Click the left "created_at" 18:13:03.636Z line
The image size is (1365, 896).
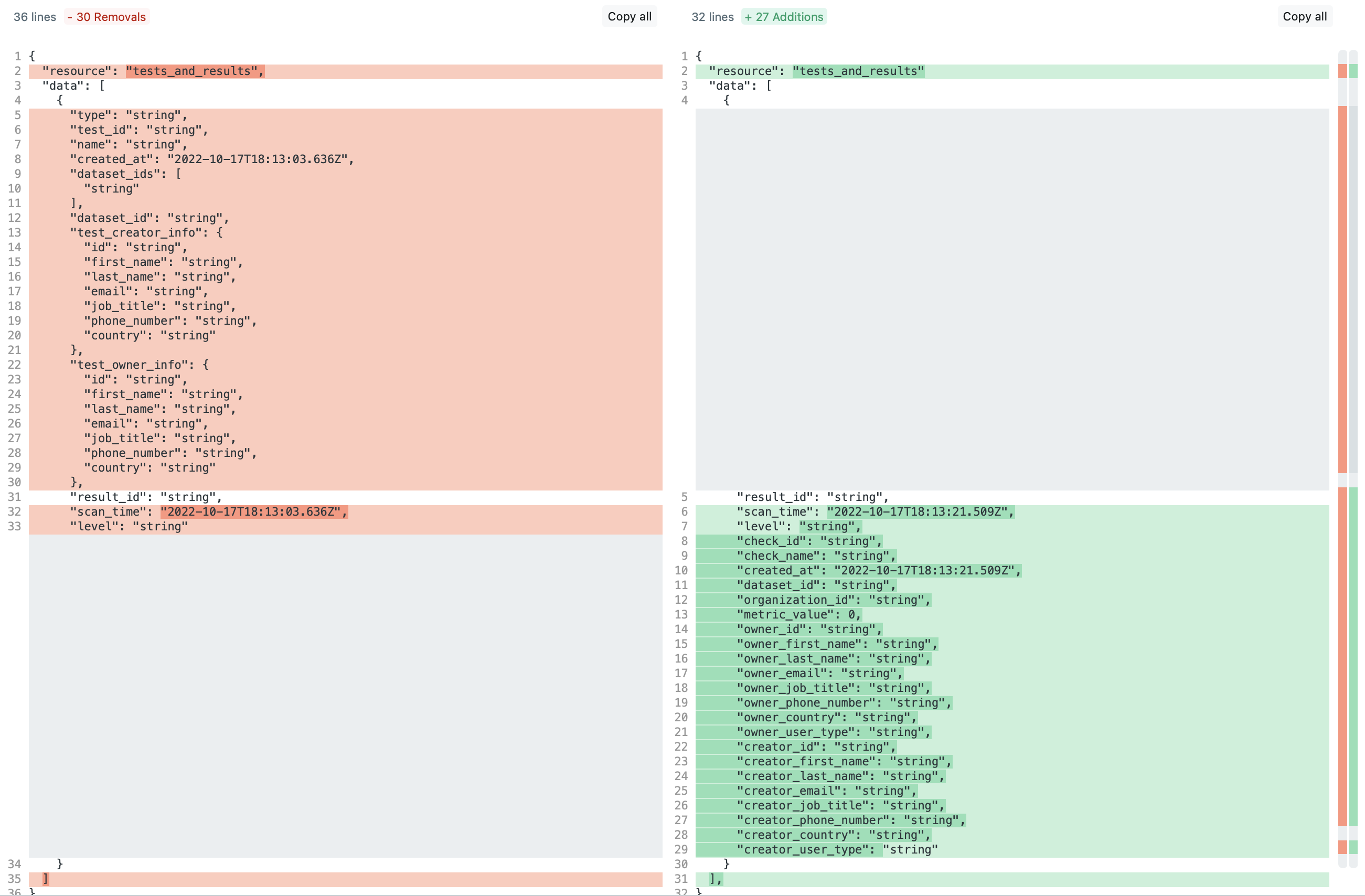pyautogui.click(x=211, y=159)
